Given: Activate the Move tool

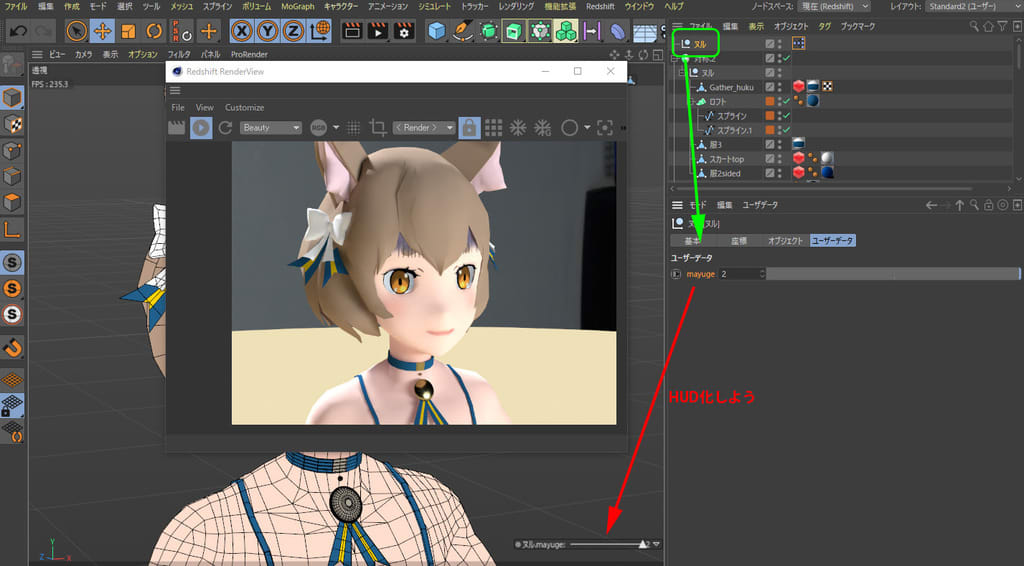Looking at the screenshot, I should click(103, 31).
